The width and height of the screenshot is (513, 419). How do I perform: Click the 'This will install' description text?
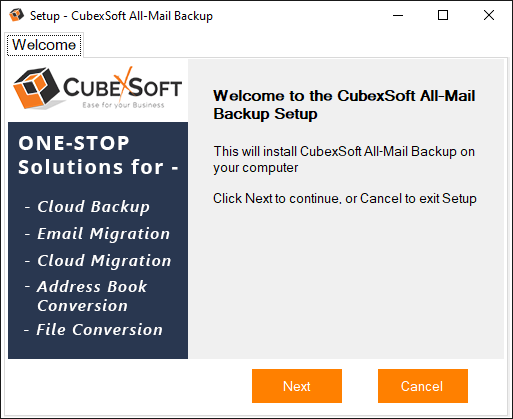344,160
